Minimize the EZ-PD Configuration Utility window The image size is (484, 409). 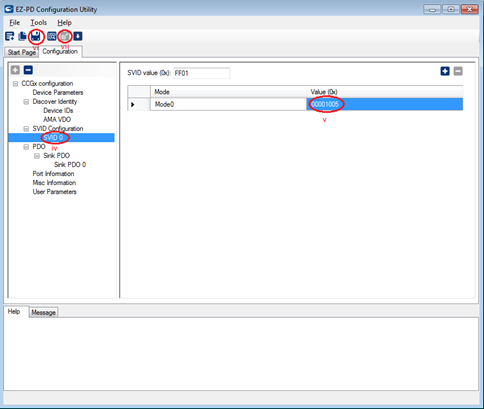432,9
